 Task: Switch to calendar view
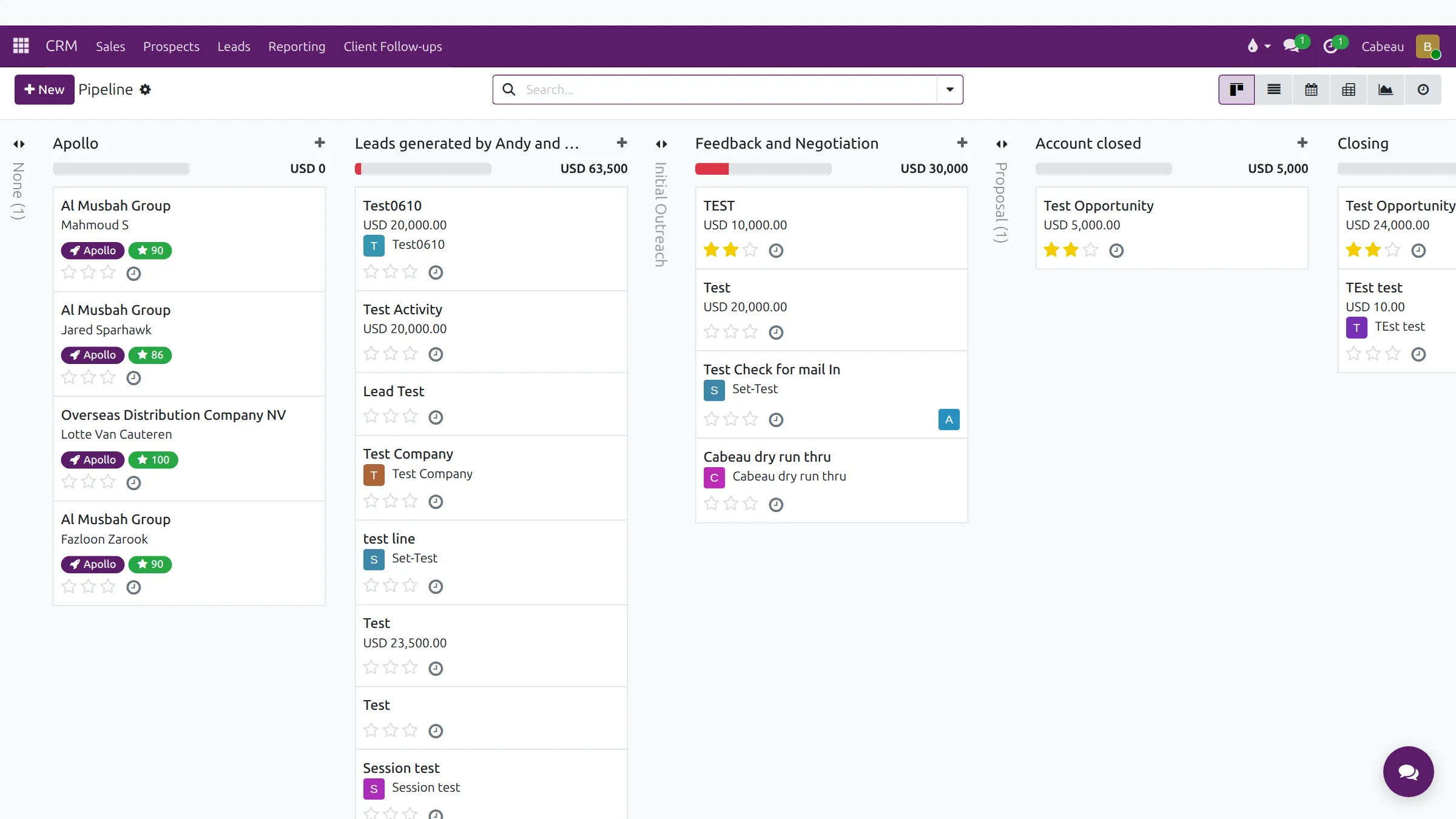[1311, 90]
